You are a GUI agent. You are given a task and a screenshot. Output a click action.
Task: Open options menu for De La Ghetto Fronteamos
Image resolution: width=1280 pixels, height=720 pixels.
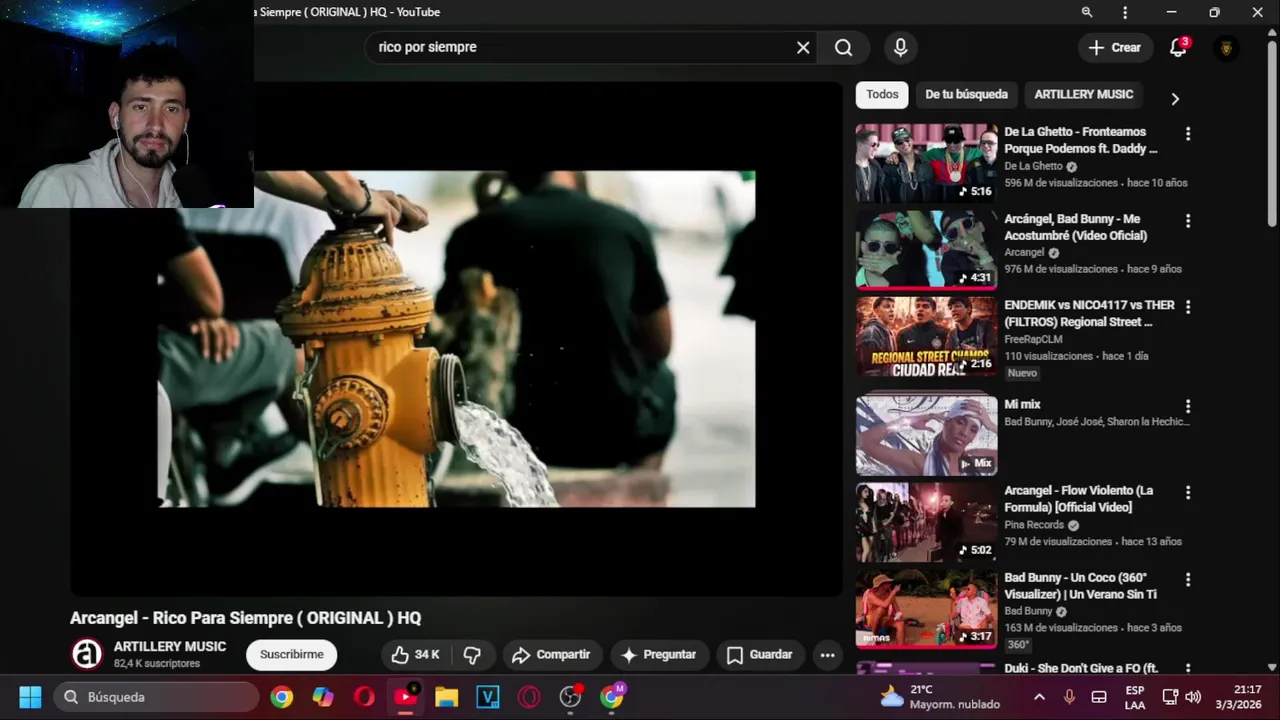tap(1188, 133)
